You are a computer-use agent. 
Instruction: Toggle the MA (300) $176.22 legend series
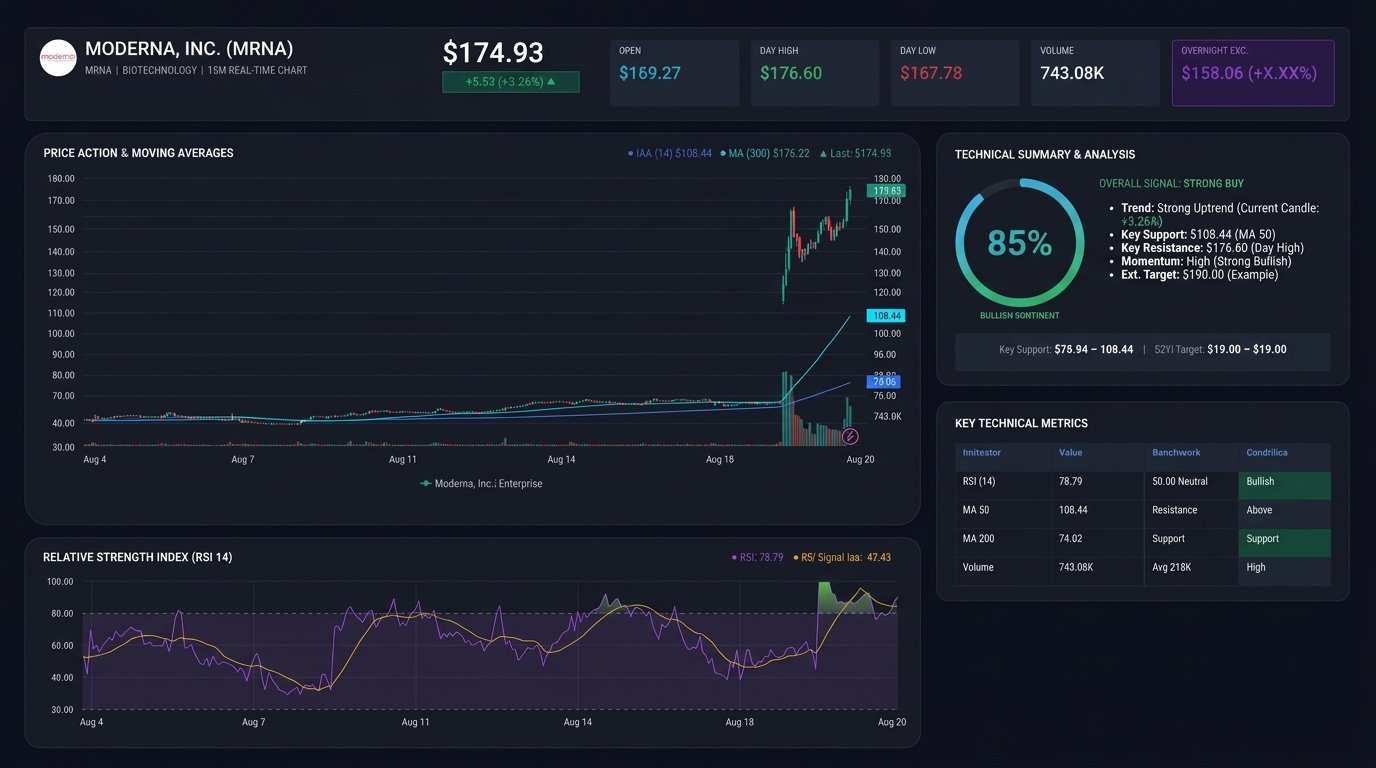(765, 154)
